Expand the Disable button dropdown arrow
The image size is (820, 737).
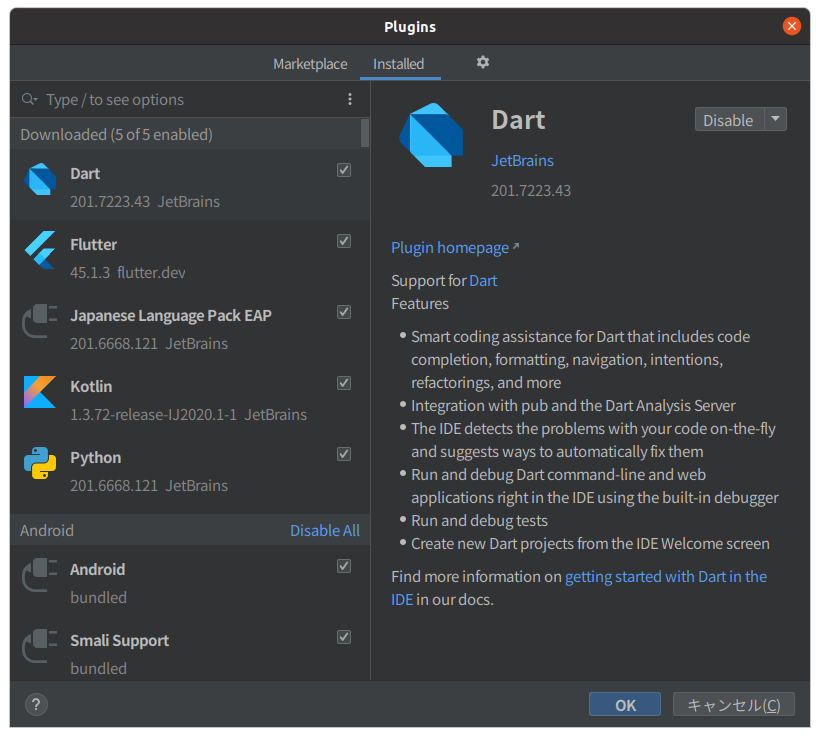(x=776, y=119)
